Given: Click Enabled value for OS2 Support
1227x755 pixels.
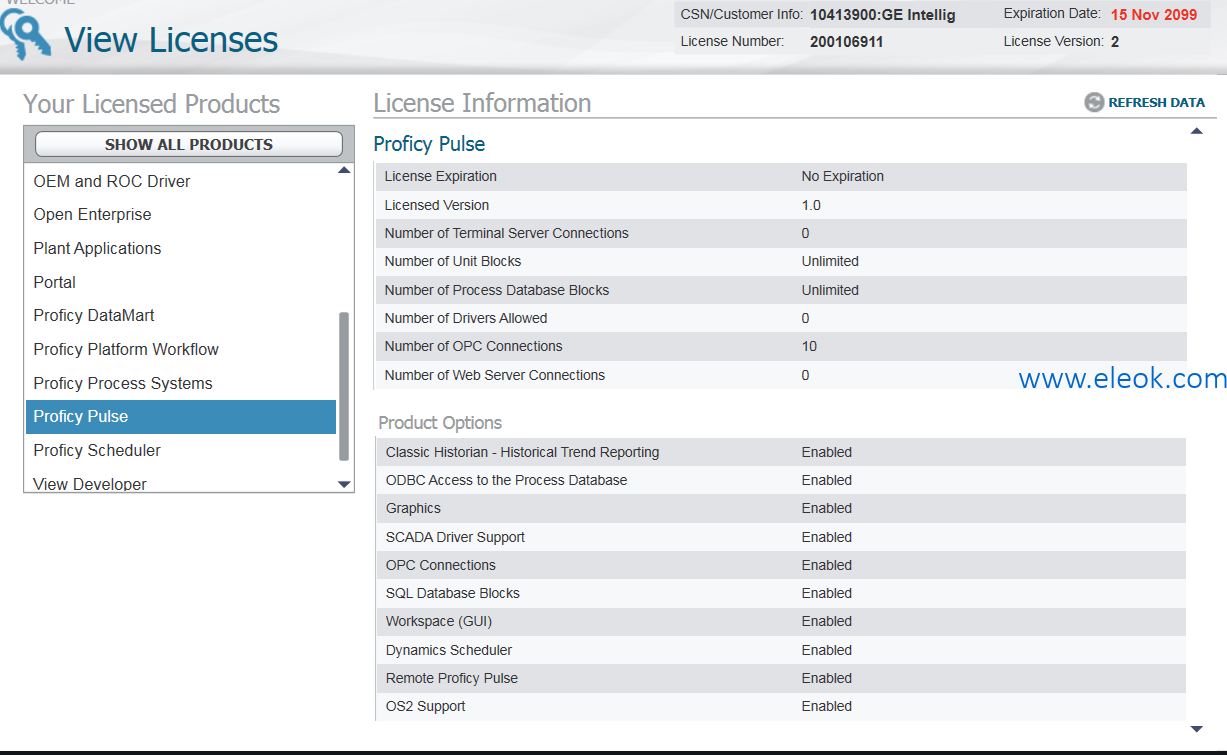Looking at the screenshot, I should [827, 706].
